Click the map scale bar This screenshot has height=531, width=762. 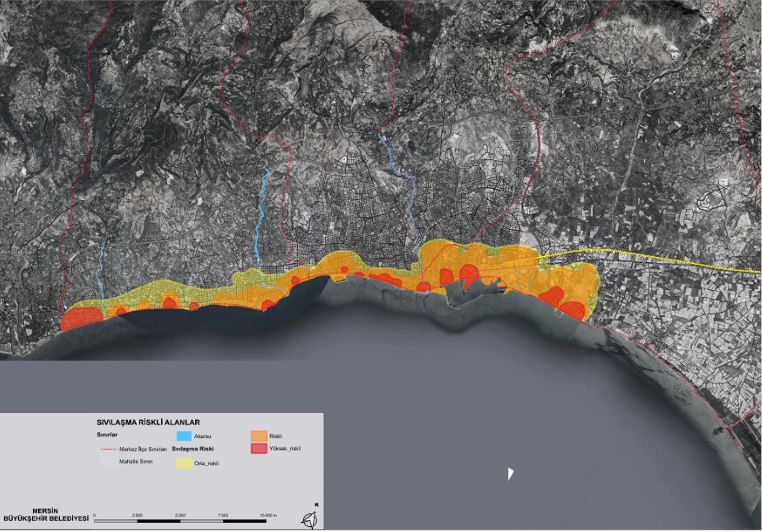pos(184,520)
